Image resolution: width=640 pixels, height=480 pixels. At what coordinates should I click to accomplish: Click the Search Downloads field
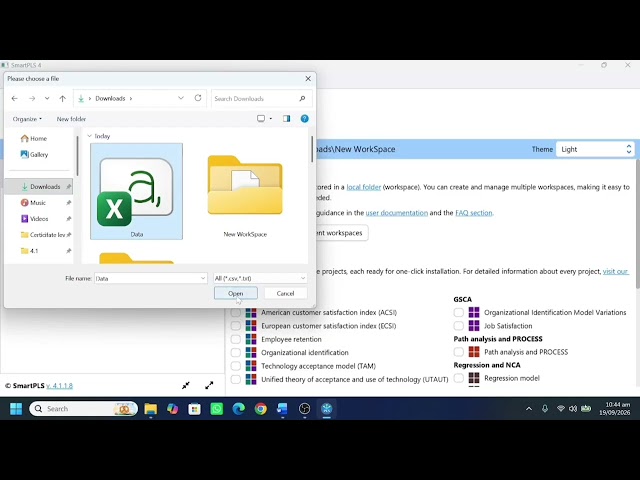tap(262, 98)
